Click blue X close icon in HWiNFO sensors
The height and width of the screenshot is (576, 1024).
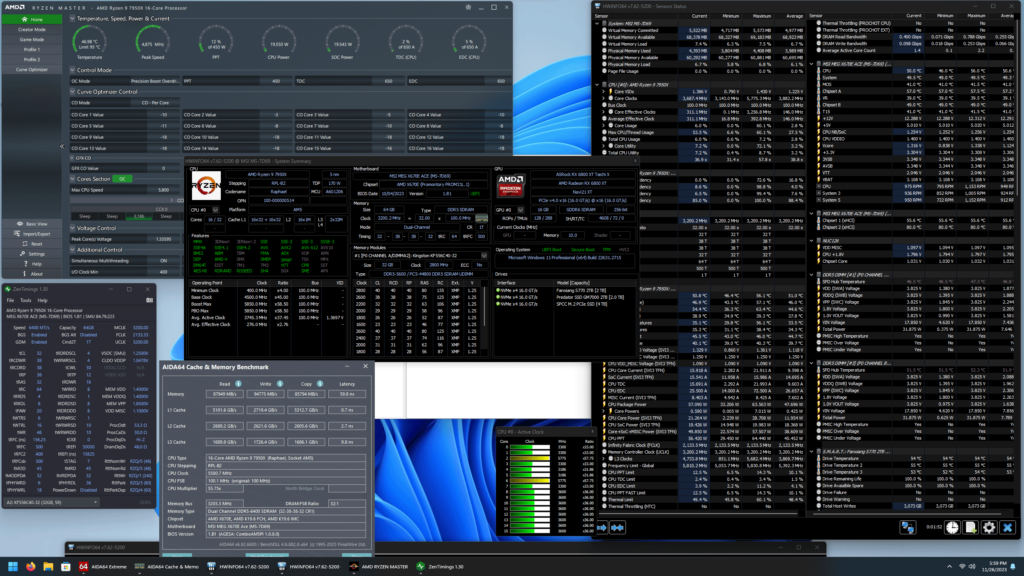[x=1007, y=528]
